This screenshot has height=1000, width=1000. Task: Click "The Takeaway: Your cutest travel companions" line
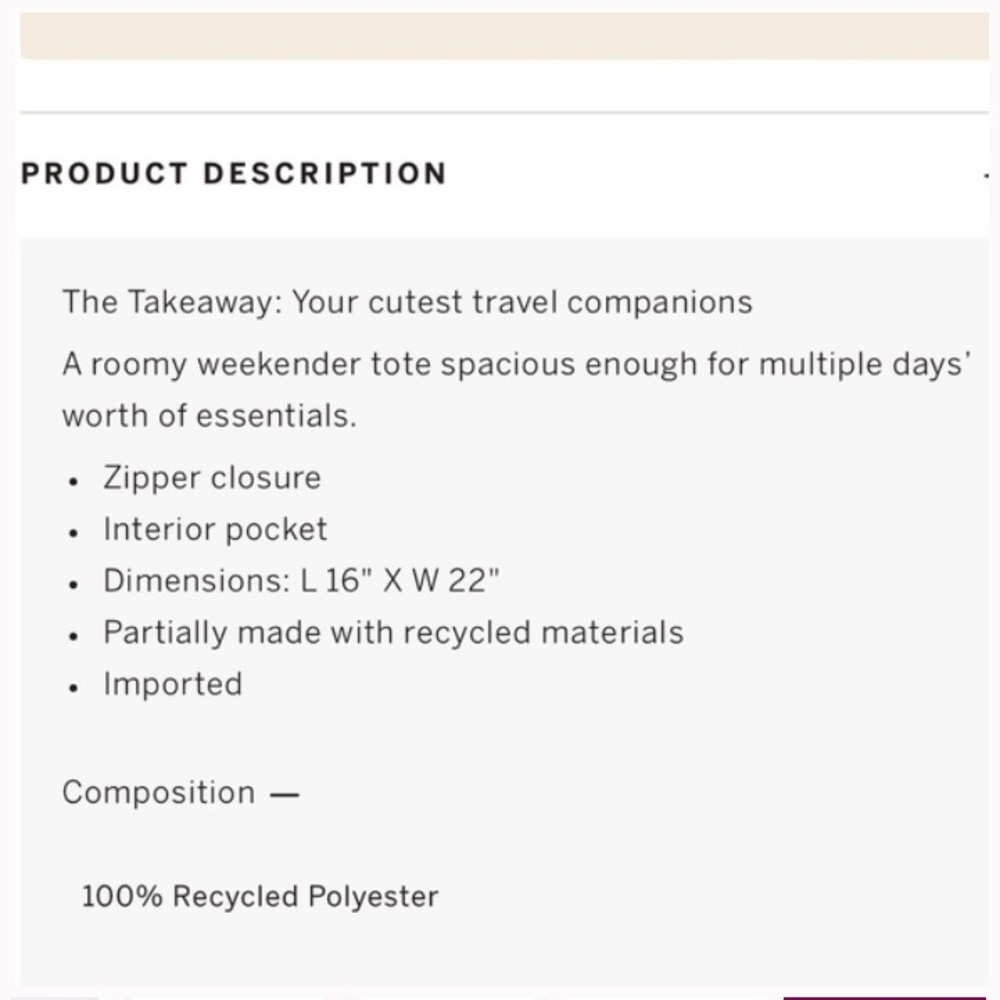407,301
